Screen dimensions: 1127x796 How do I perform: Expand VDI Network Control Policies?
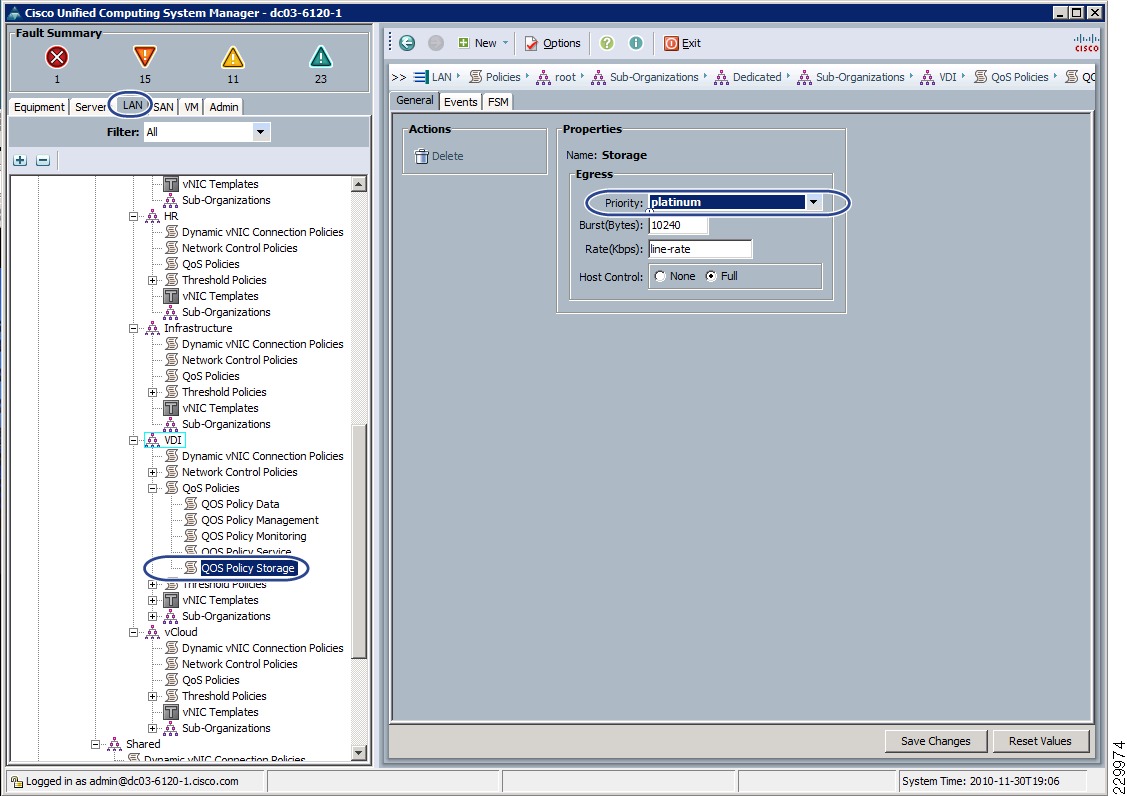(x=152, y=472)
